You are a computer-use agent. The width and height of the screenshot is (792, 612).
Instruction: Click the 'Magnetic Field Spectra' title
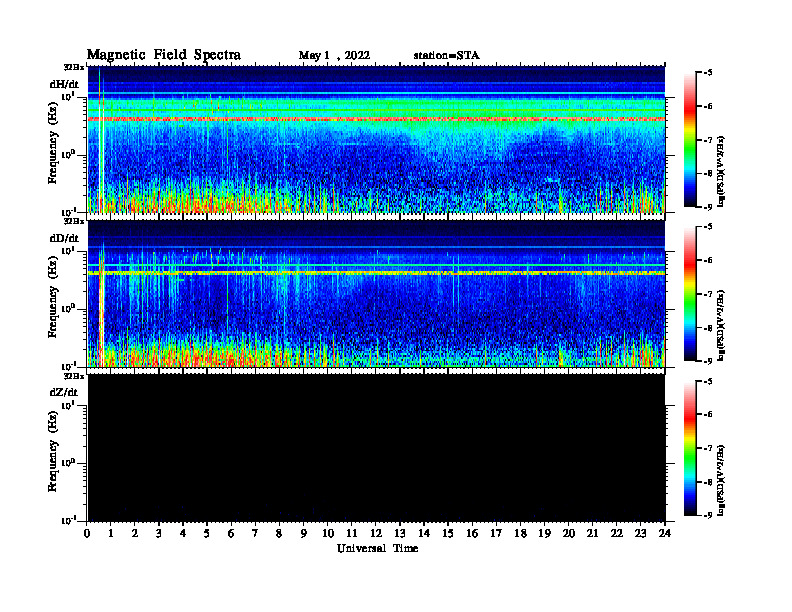tap(164, 55)
